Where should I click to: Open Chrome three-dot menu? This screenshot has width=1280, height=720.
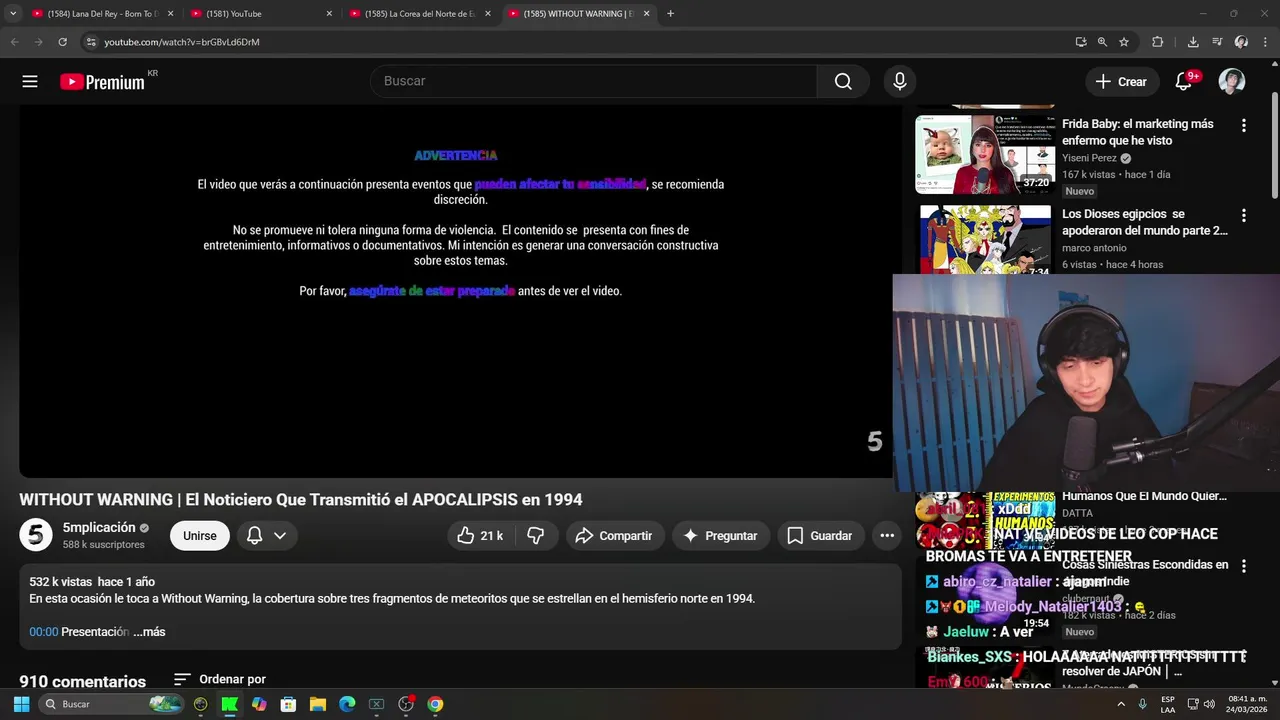(x=1265, y=42)
